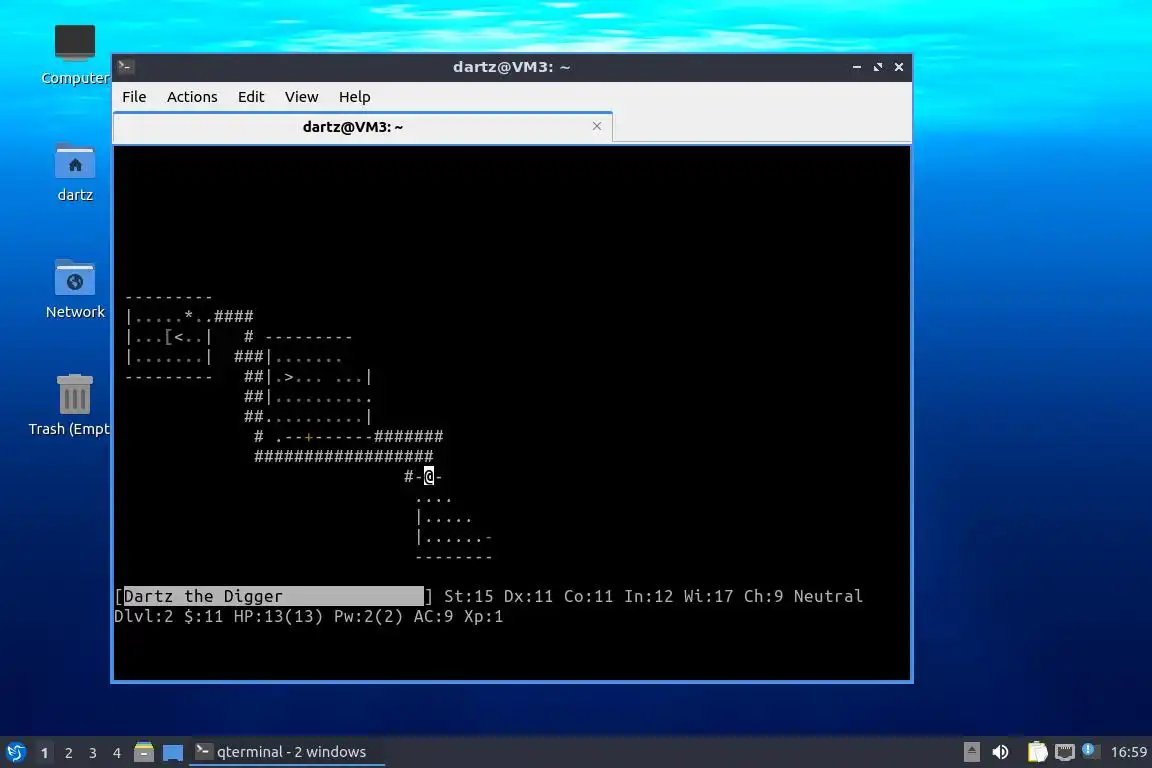This screenshot has height=768, width=1152.
Task: Switch to workspace 2
Action: coord(68,753)
